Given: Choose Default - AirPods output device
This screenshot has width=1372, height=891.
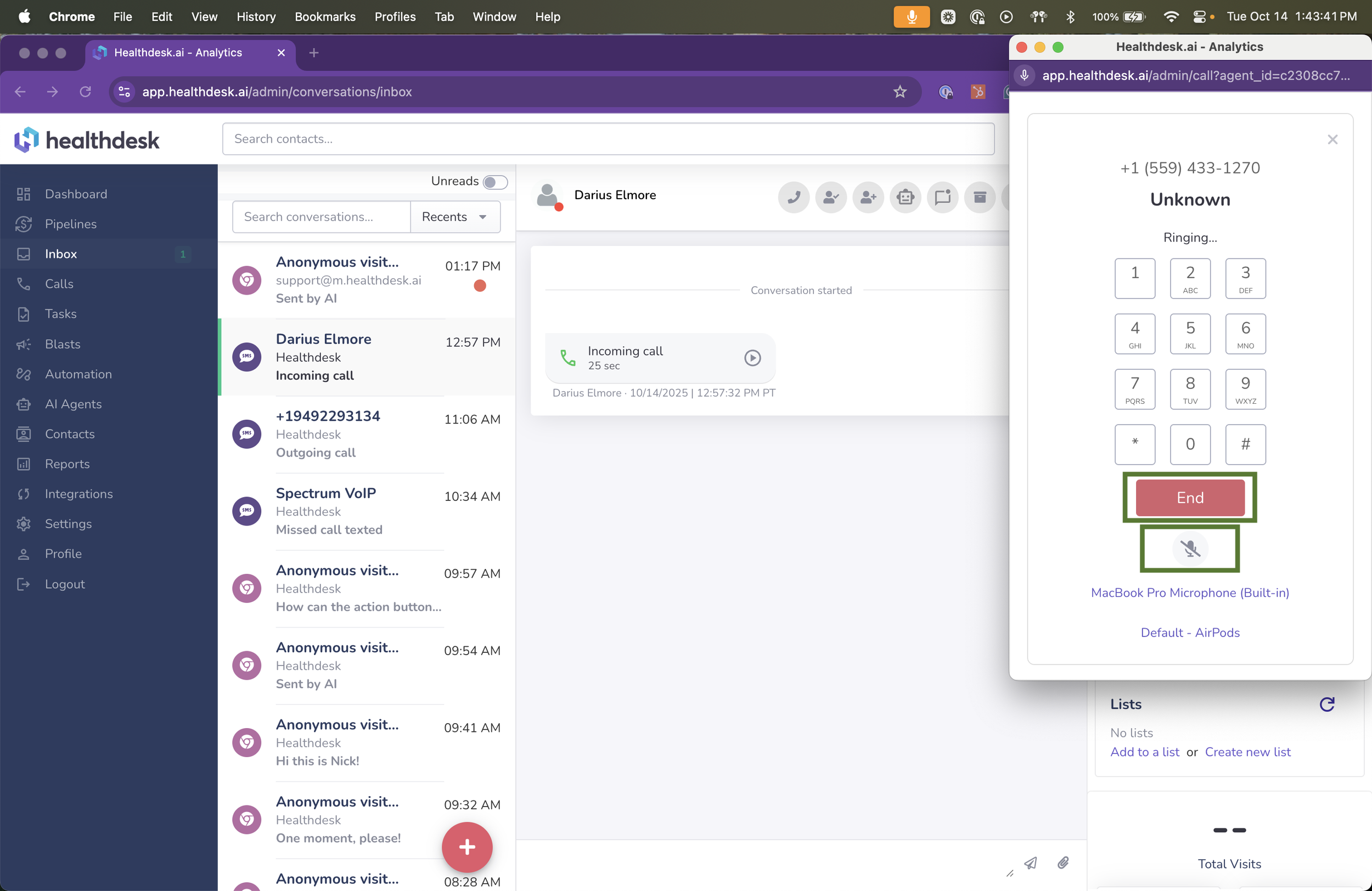Looking at the screenshot, I should 1189,632.
